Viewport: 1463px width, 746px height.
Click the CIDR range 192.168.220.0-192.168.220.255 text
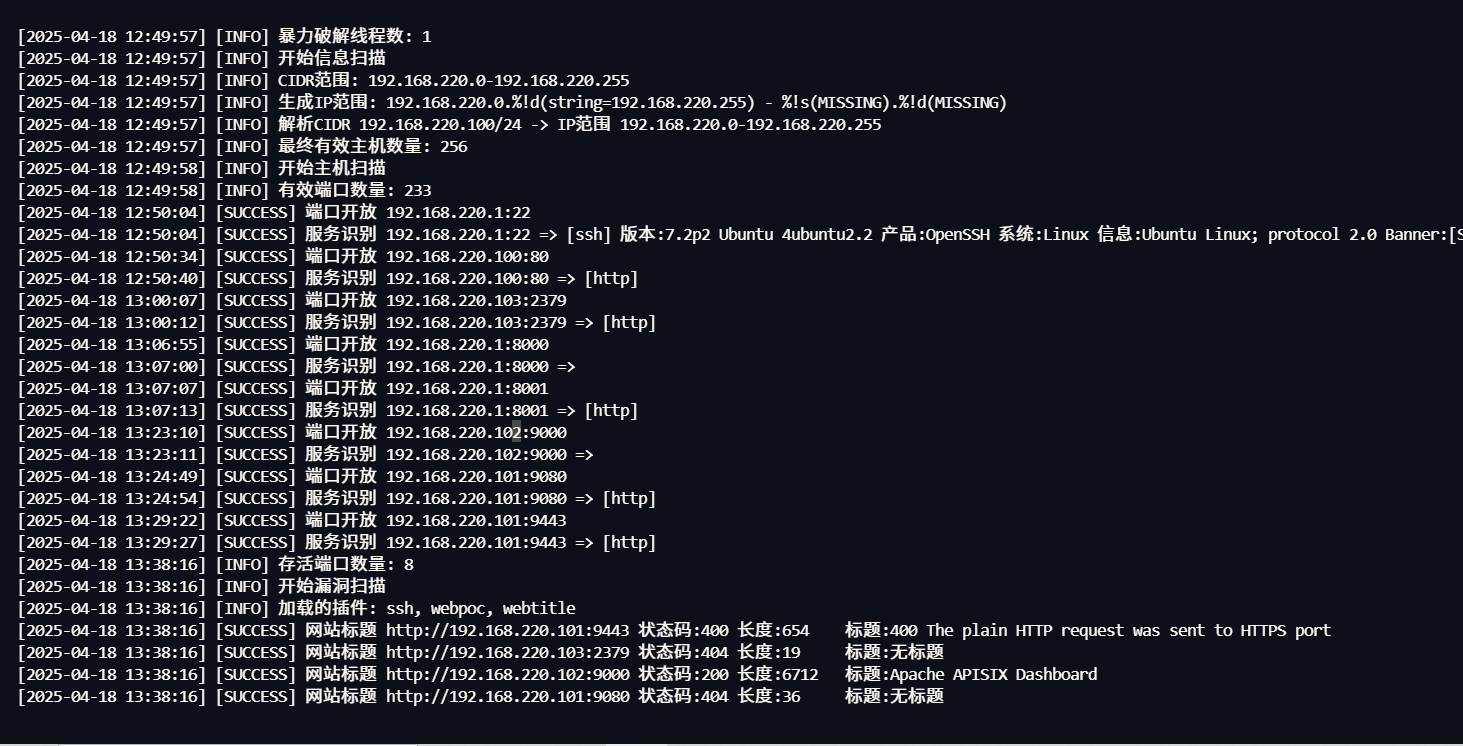498,80
